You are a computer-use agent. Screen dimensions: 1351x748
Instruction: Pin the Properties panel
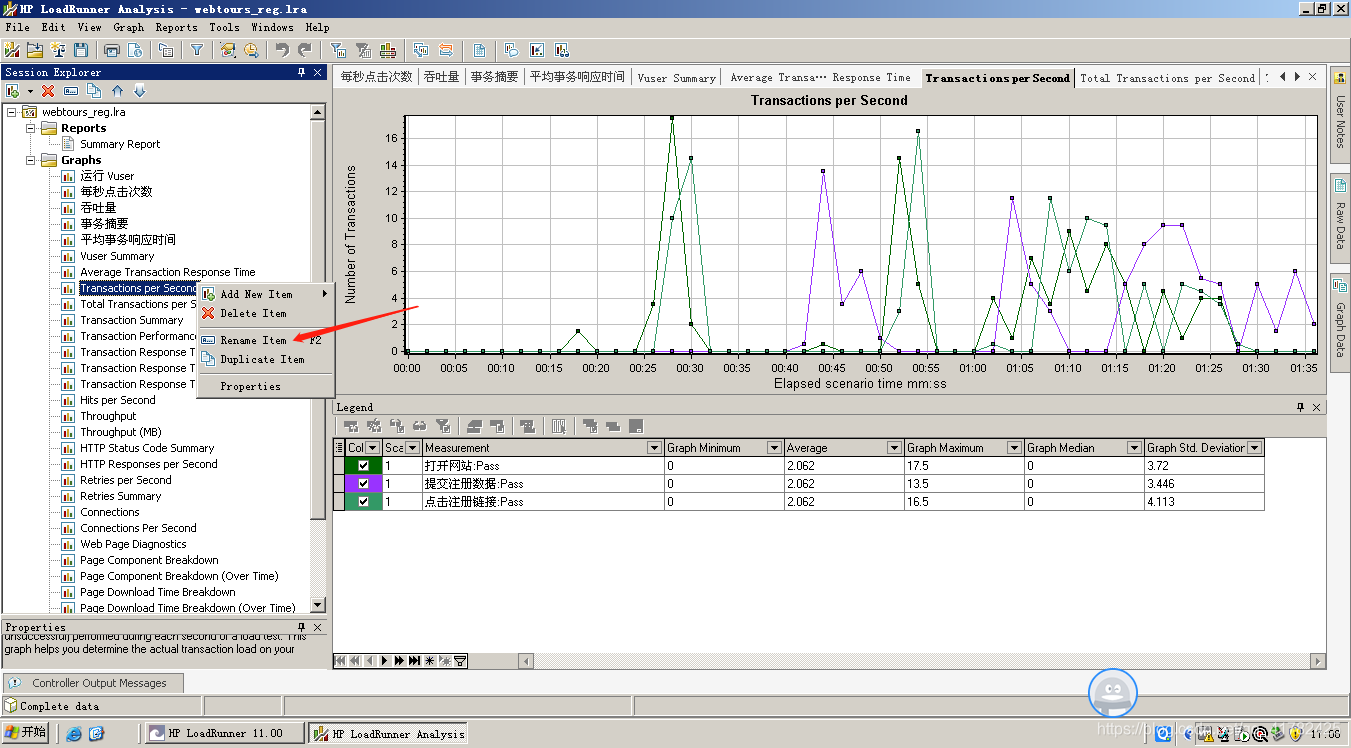point(302,627)
